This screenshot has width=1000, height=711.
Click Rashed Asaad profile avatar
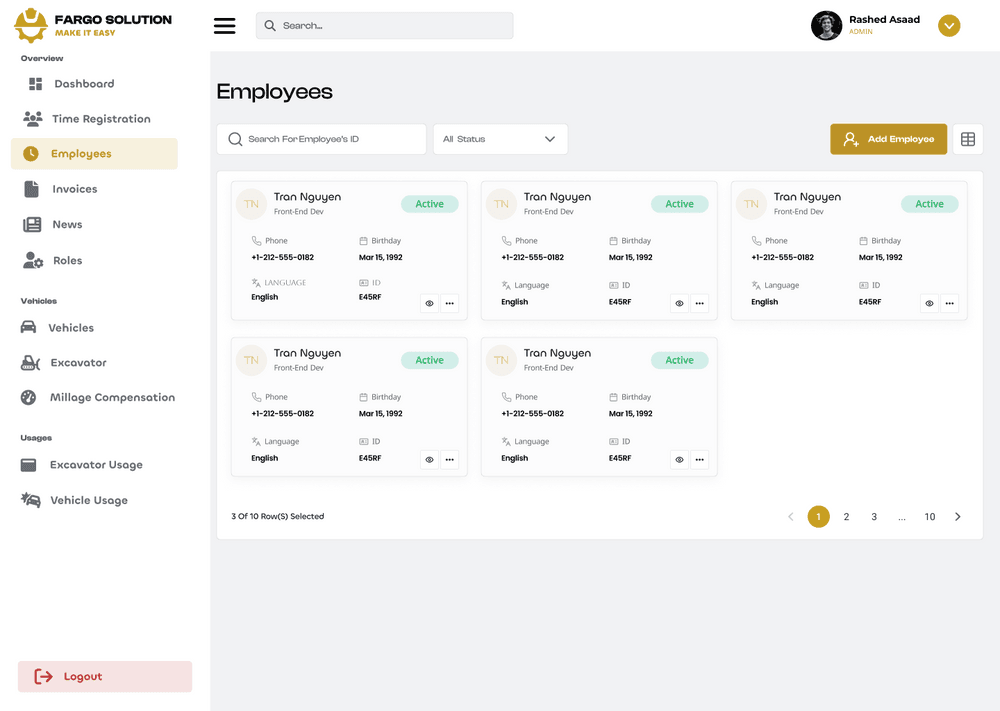tap(826, 26)
